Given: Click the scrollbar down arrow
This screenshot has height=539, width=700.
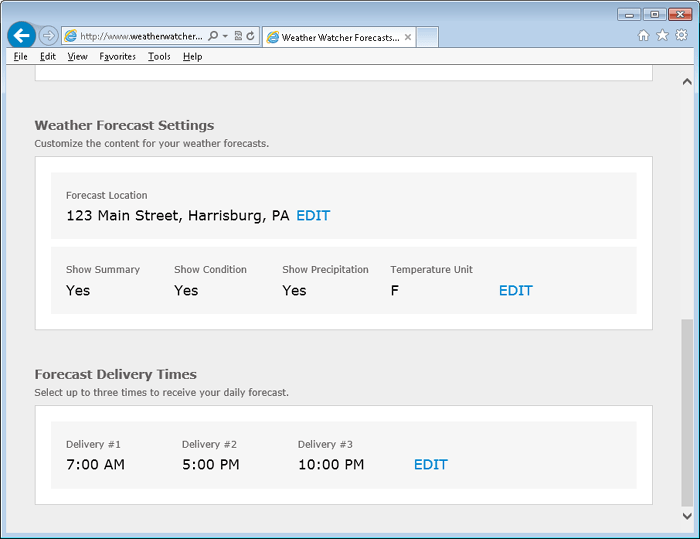Looking at the screenshot, I should pyautogui.click(x=687, y=516).
